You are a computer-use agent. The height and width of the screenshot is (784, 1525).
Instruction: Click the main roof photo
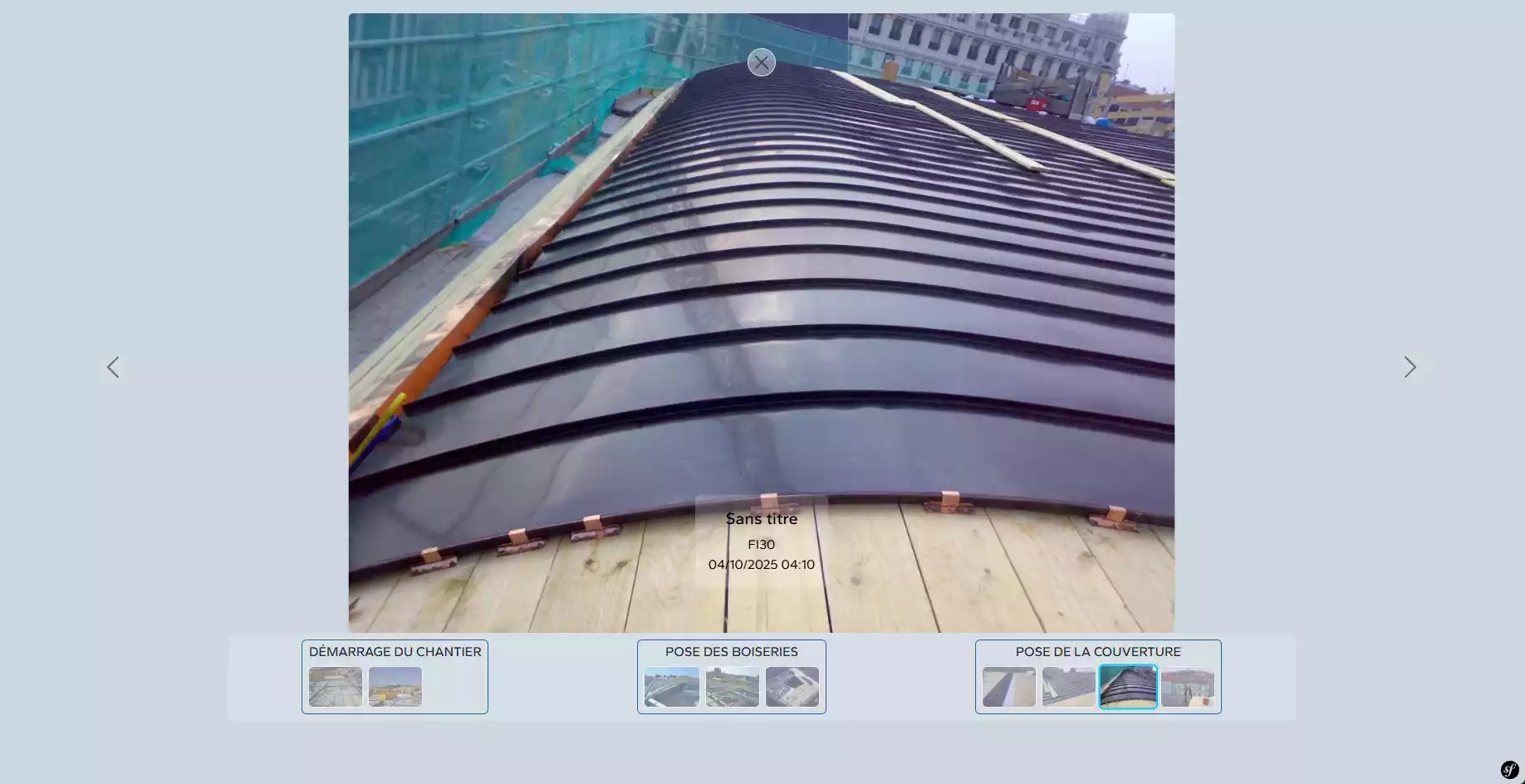pos(761,291)
